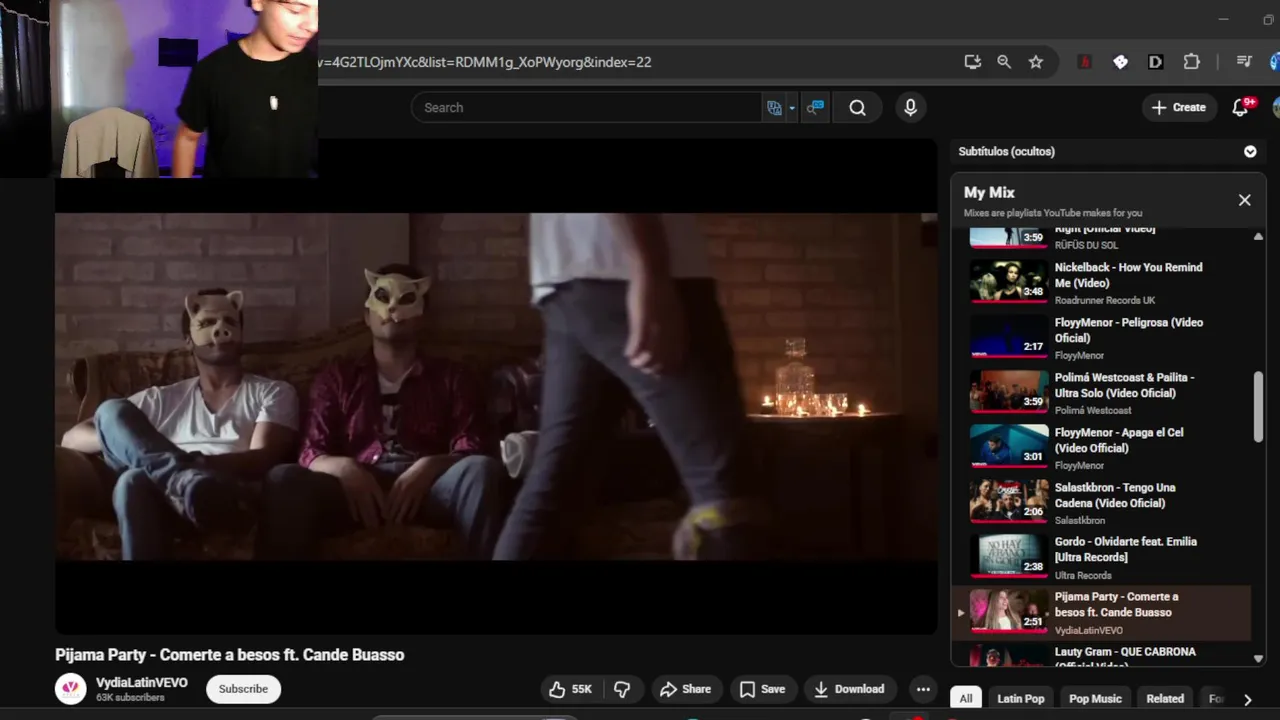The width and height of the screenshot is (1280, 720).
Task: Open the notifications bell
Action: pos(1240,107)
